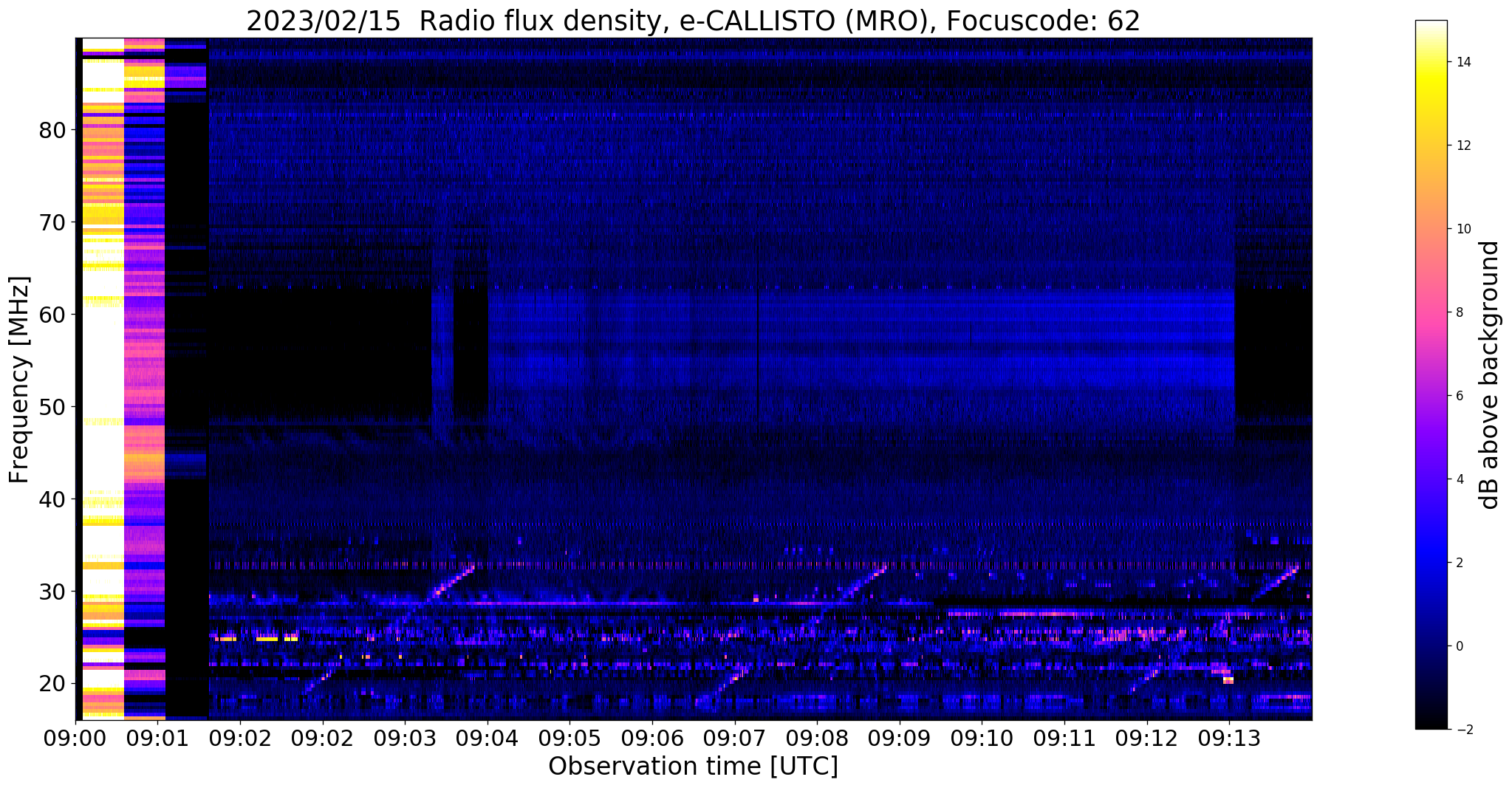Click the 8 tick label on the colorbar
This screenshot has height=788, width=1512.
1460,312
